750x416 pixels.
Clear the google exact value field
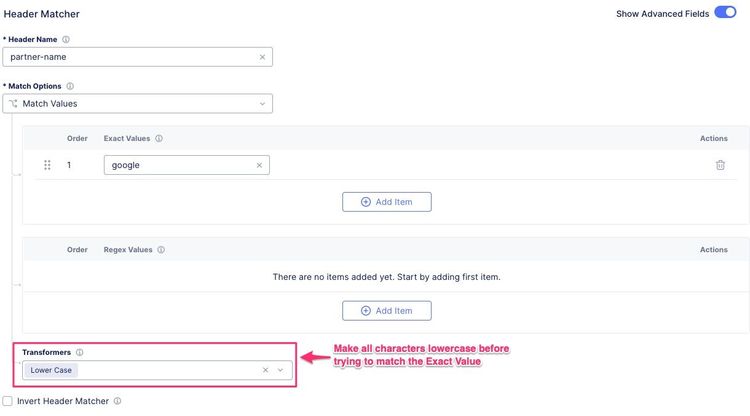pos(259,165)
